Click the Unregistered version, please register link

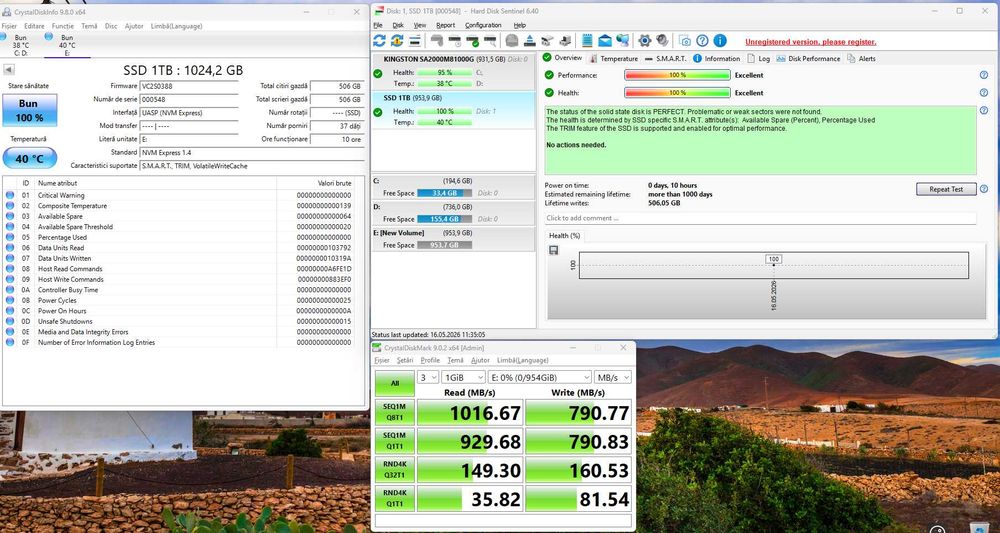(811, 42)
